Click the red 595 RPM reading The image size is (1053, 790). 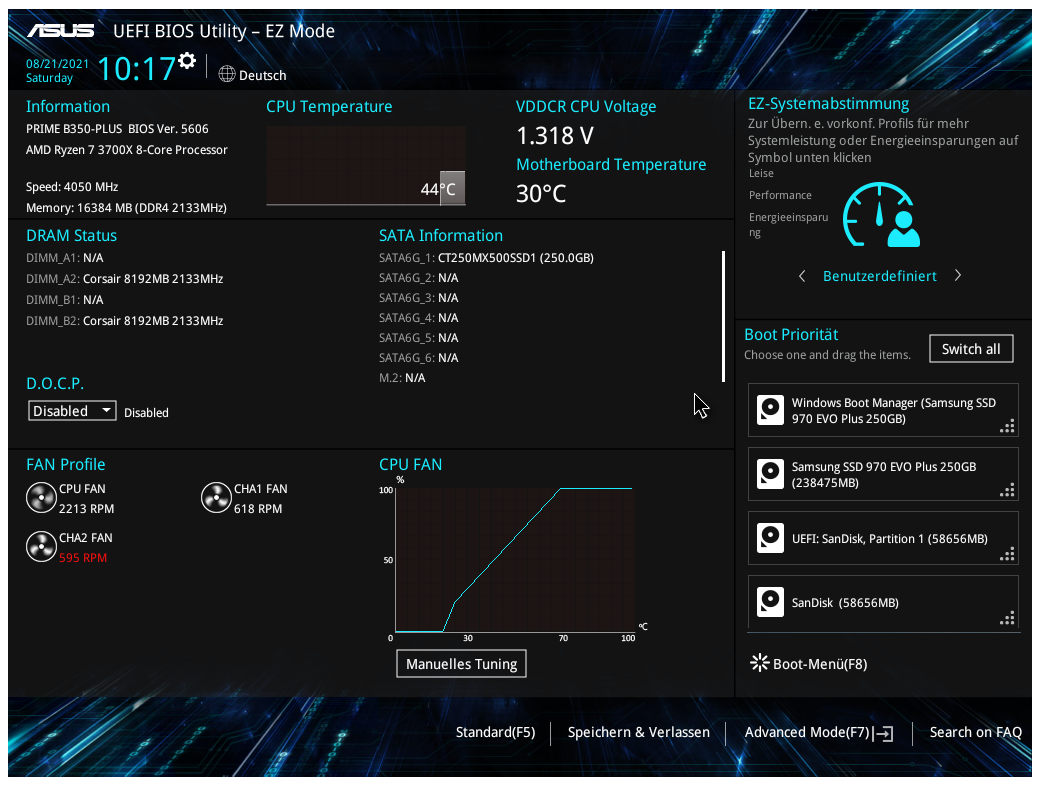pyautogui.click(x=83, y=558)
